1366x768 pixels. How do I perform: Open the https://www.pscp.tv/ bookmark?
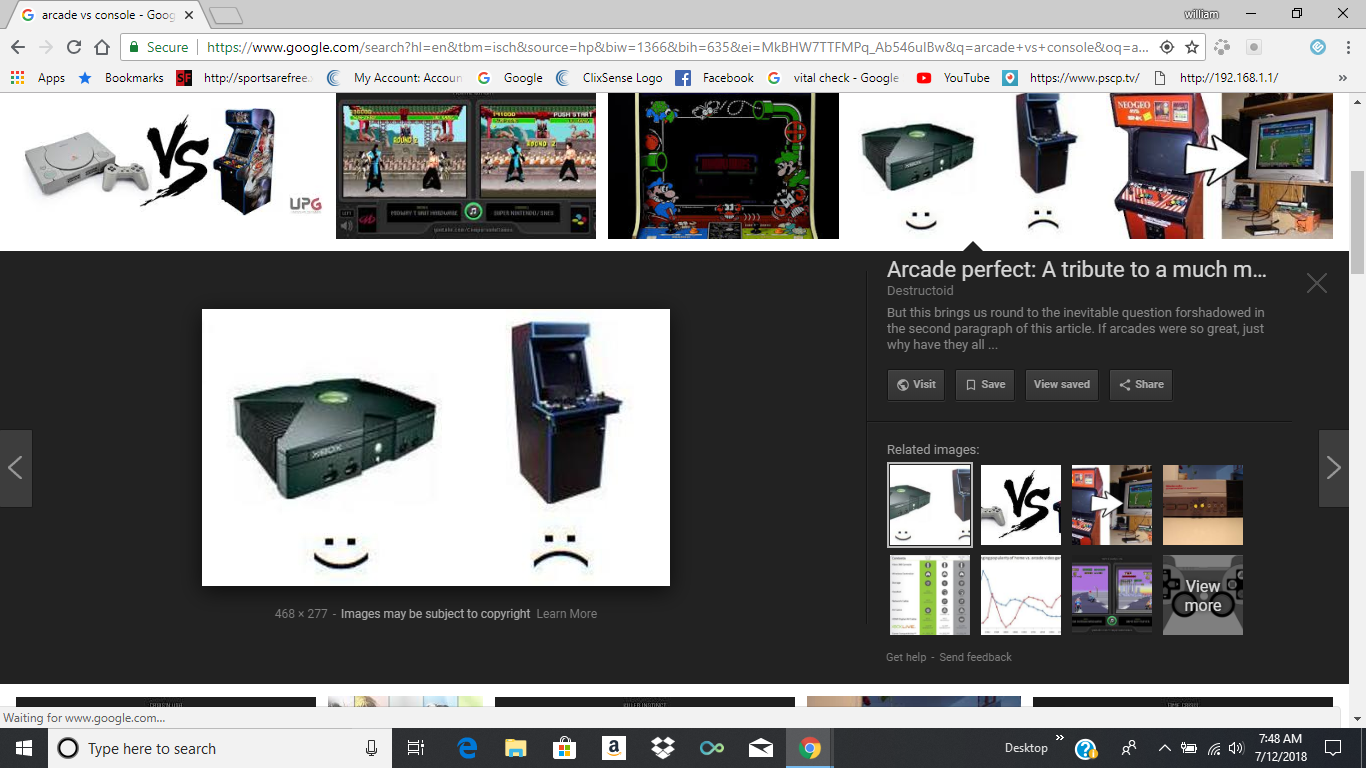point(1071,77)
